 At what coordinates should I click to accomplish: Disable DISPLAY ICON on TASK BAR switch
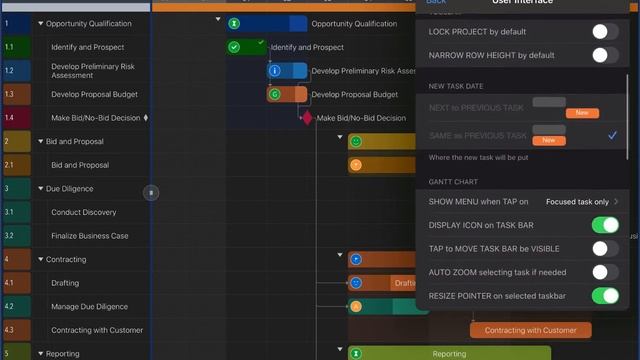click(605, 225)
